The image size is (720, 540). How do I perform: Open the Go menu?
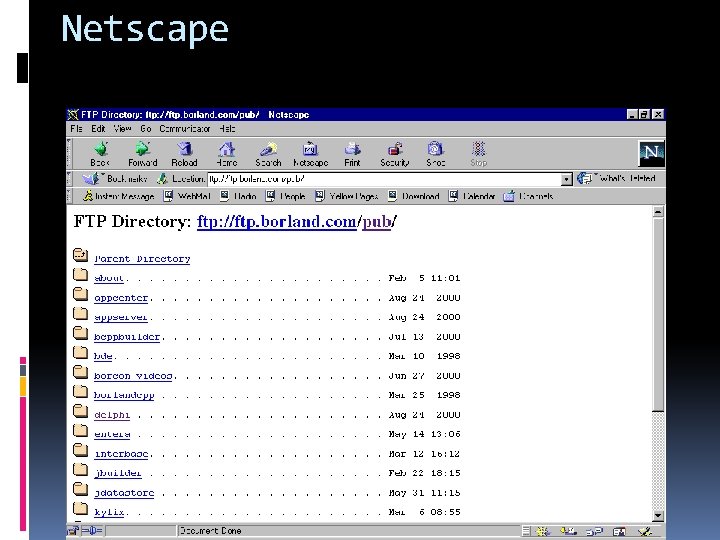(146, 129)
